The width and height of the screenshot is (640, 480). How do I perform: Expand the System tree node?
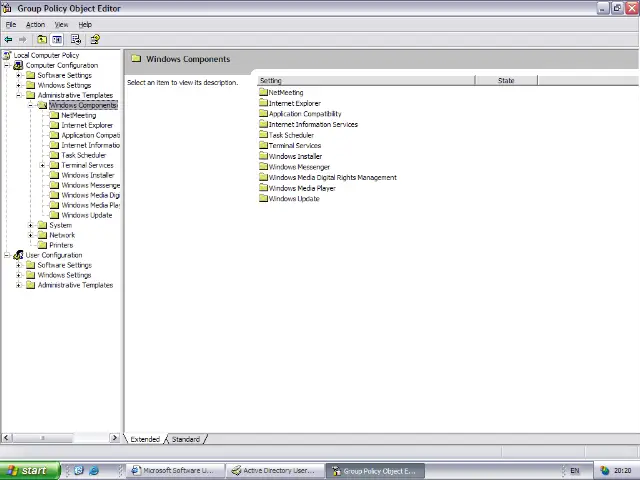pyautogui.click(x=30, y=225)
